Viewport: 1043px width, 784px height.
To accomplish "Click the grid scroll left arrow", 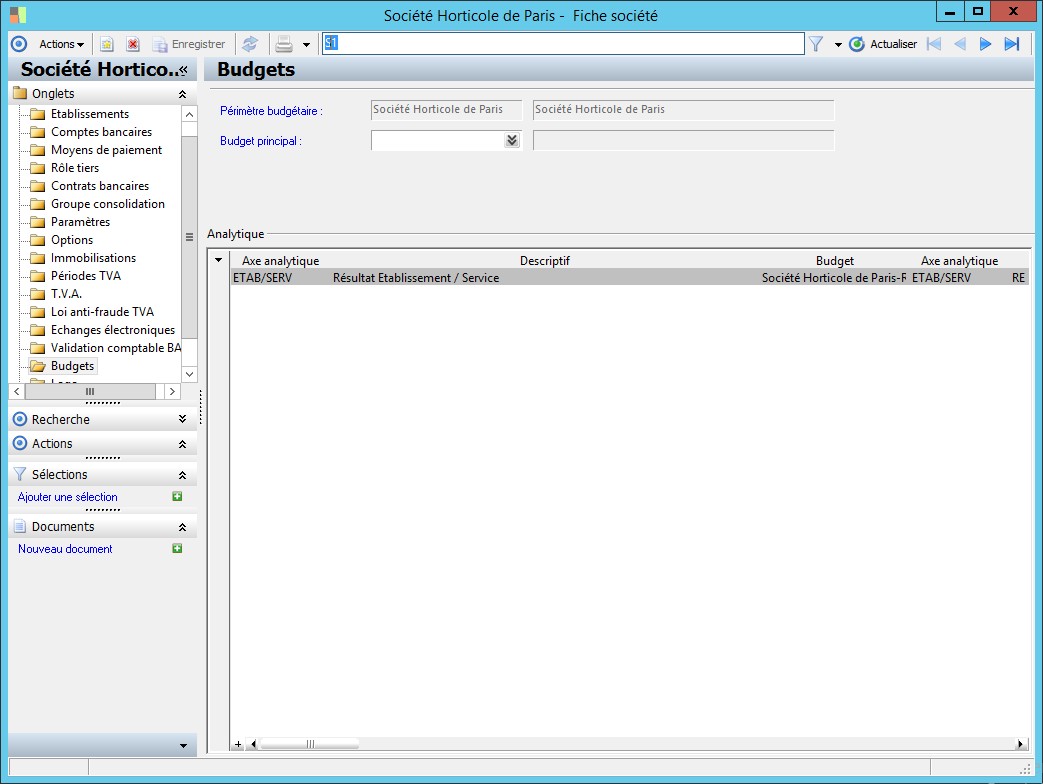I will 253,744.
